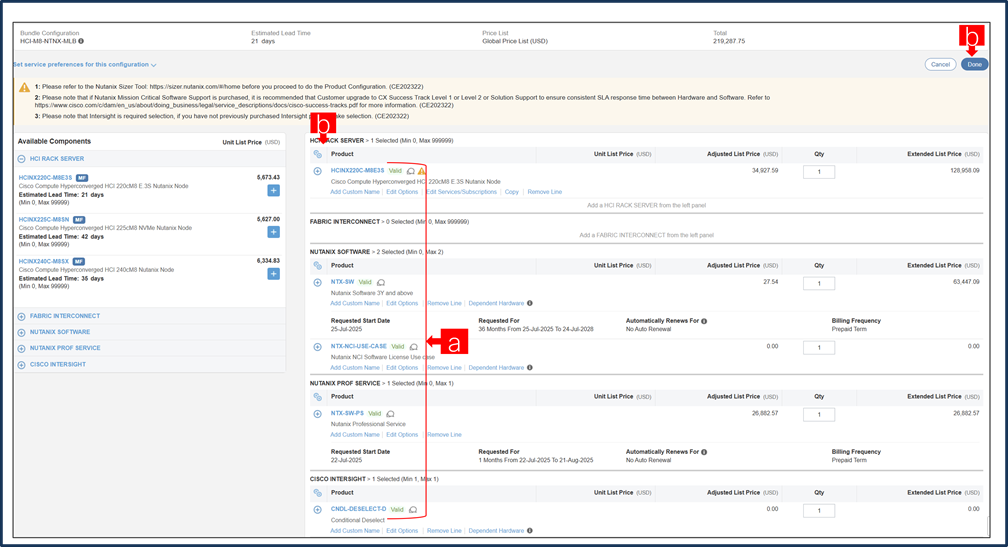The width and height of the screenshot is (1008, 547).
Task: Click warning icon on HCINX220C-M8E3S line
Action: [422, 171]
